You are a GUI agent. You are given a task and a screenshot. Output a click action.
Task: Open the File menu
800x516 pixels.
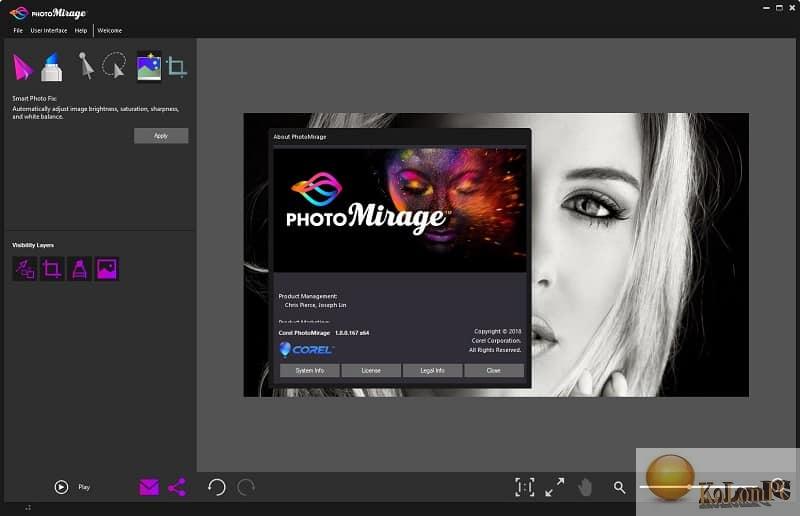tap(18, 31)
